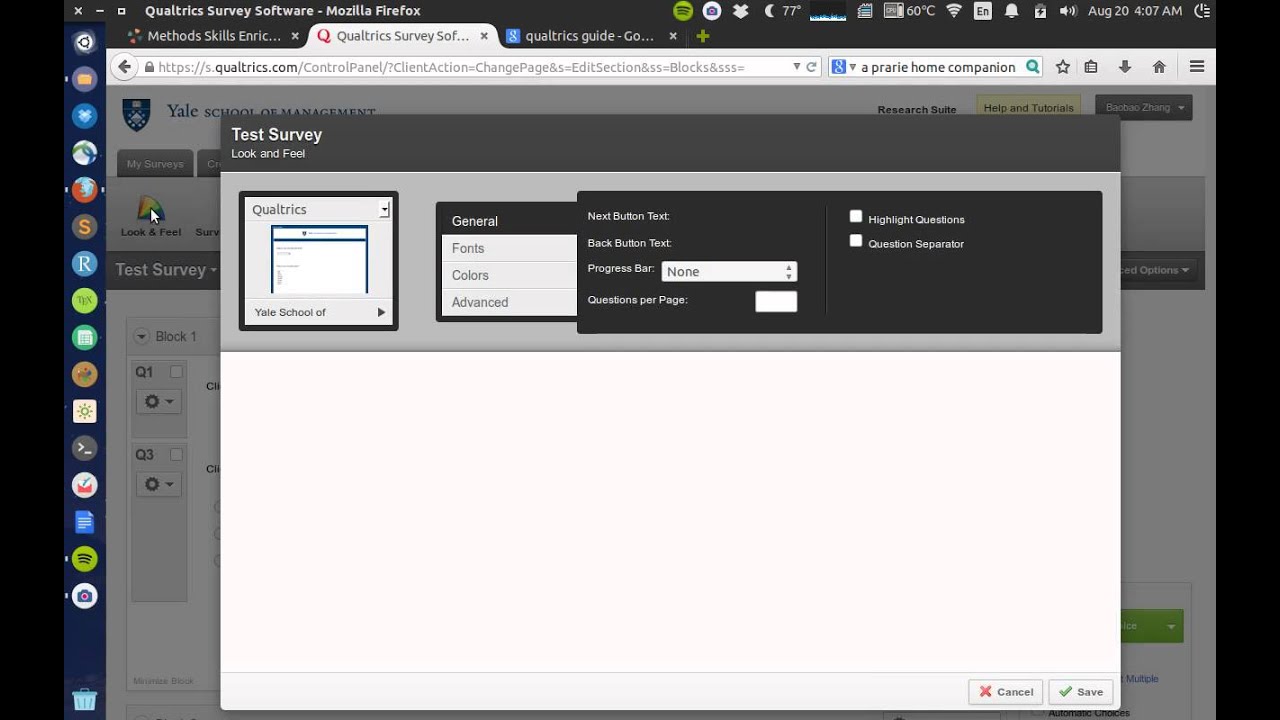1280x720 pixels.
Task: Open the notification bell indicator
Action: (1012, 11)
